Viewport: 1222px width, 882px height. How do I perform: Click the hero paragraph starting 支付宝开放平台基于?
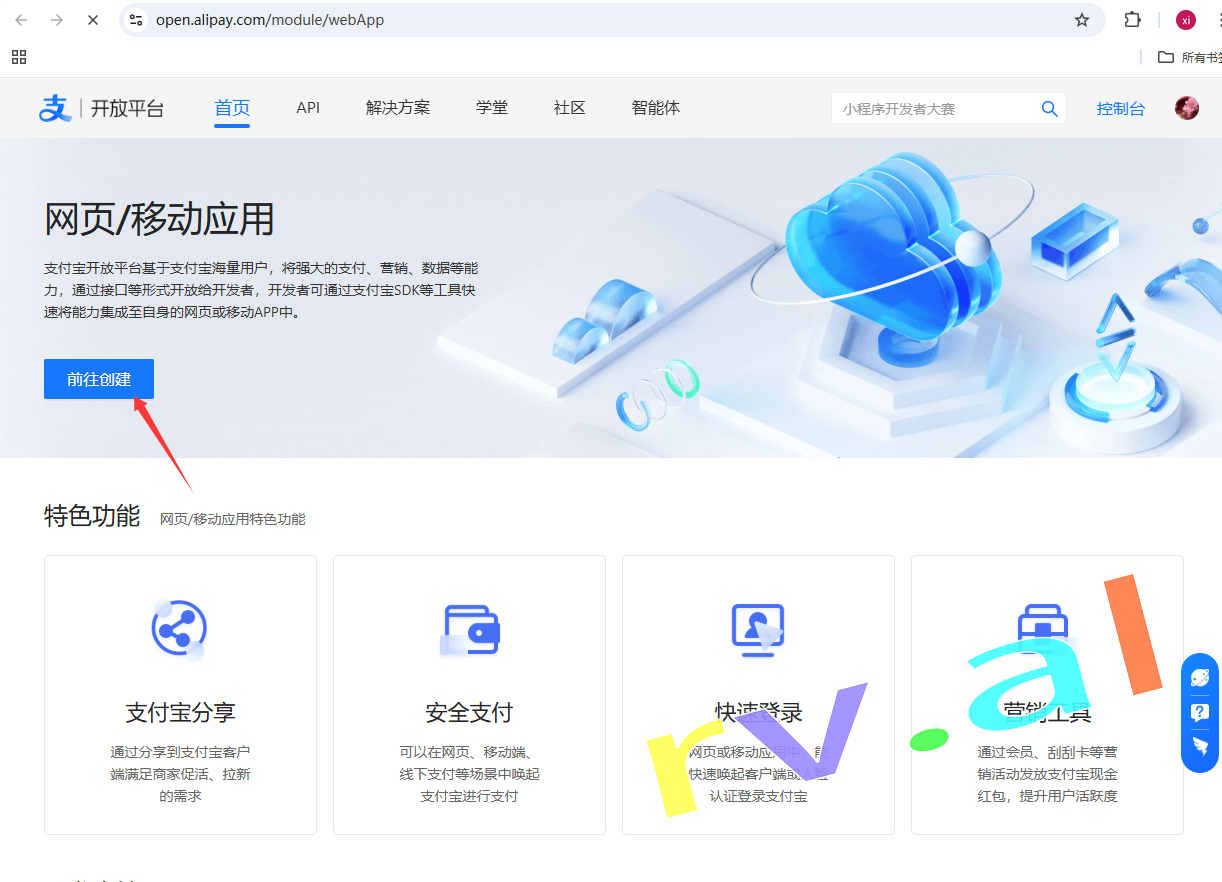[261, 290]
